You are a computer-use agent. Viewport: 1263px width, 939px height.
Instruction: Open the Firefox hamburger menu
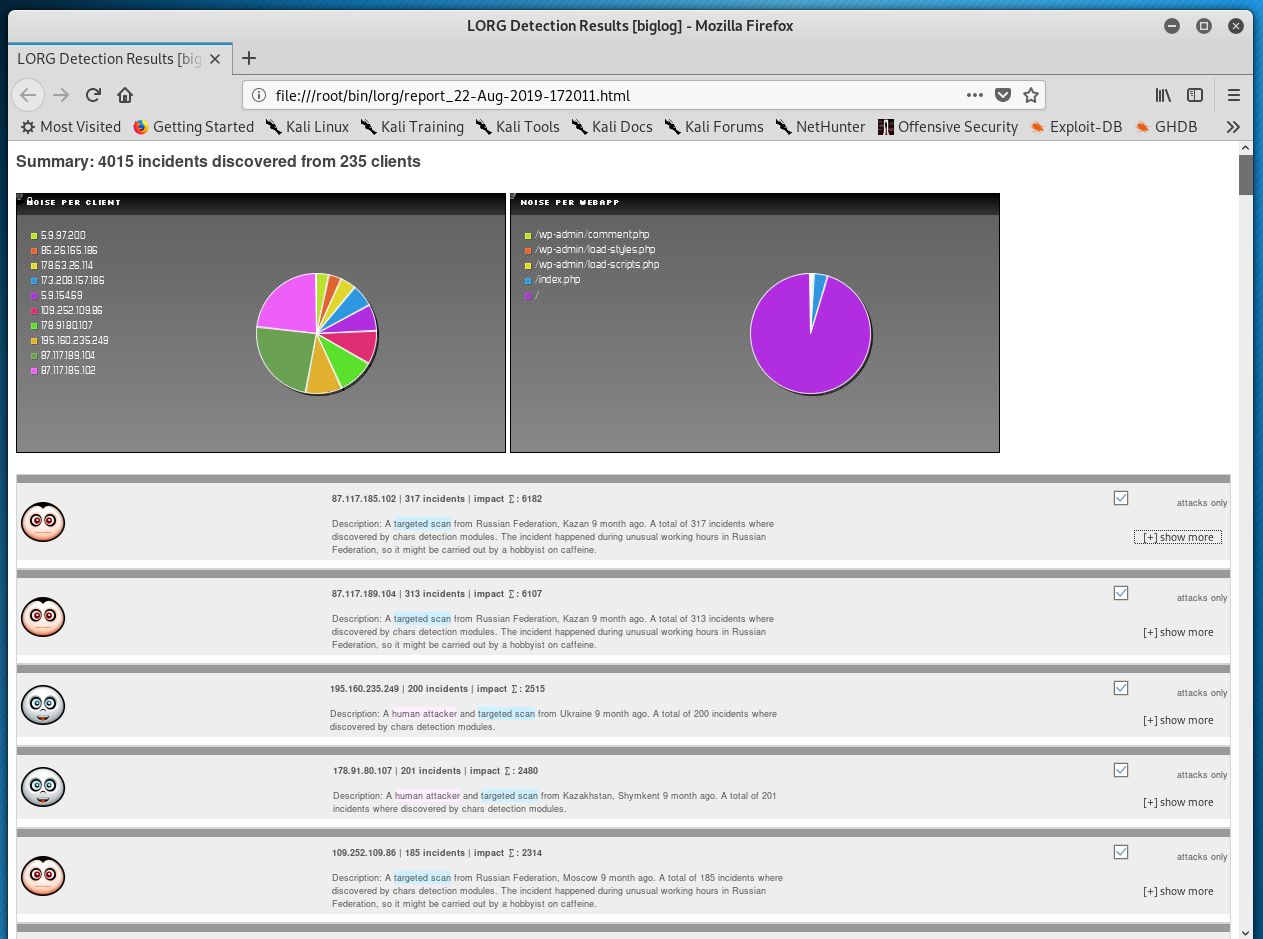click(x=1234, y=95)
